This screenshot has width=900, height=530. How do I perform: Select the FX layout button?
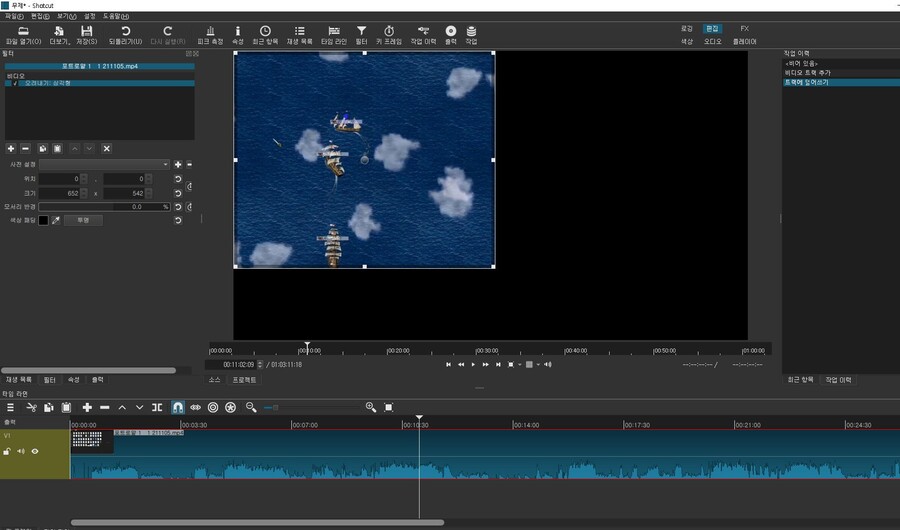click(744, 28)
